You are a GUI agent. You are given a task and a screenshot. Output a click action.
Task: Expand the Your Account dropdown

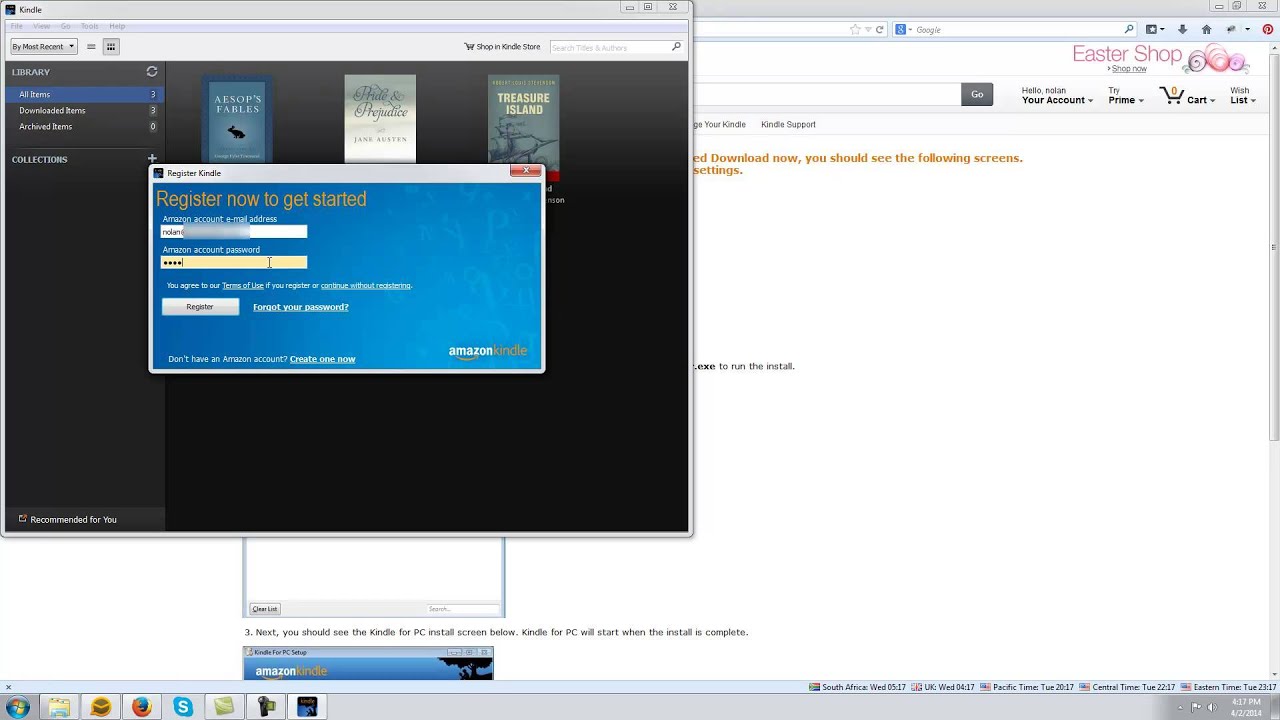point(1057,100)
